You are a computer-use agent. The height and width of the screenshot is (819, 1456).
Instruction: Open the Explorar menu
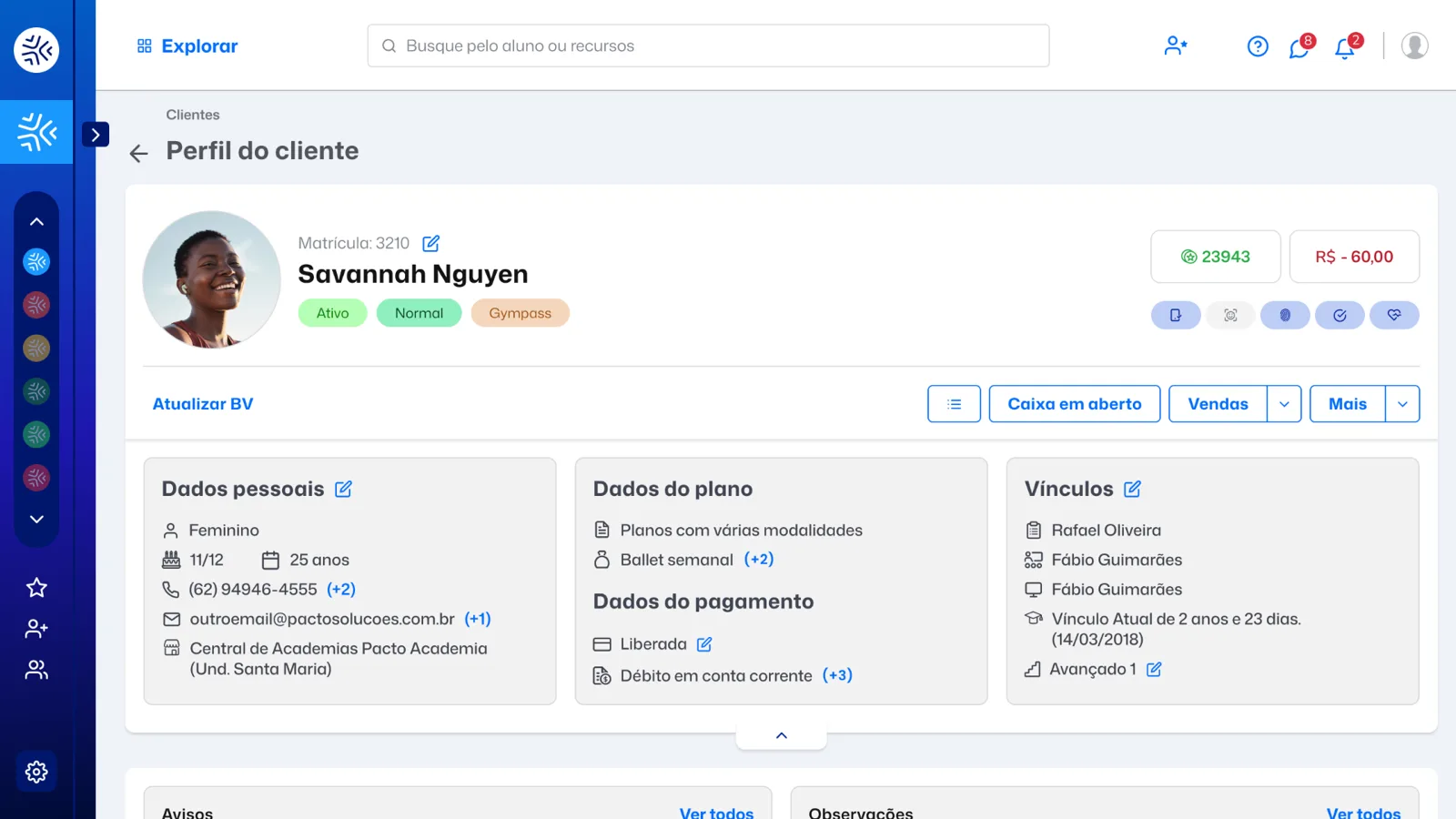coord(187,45)
